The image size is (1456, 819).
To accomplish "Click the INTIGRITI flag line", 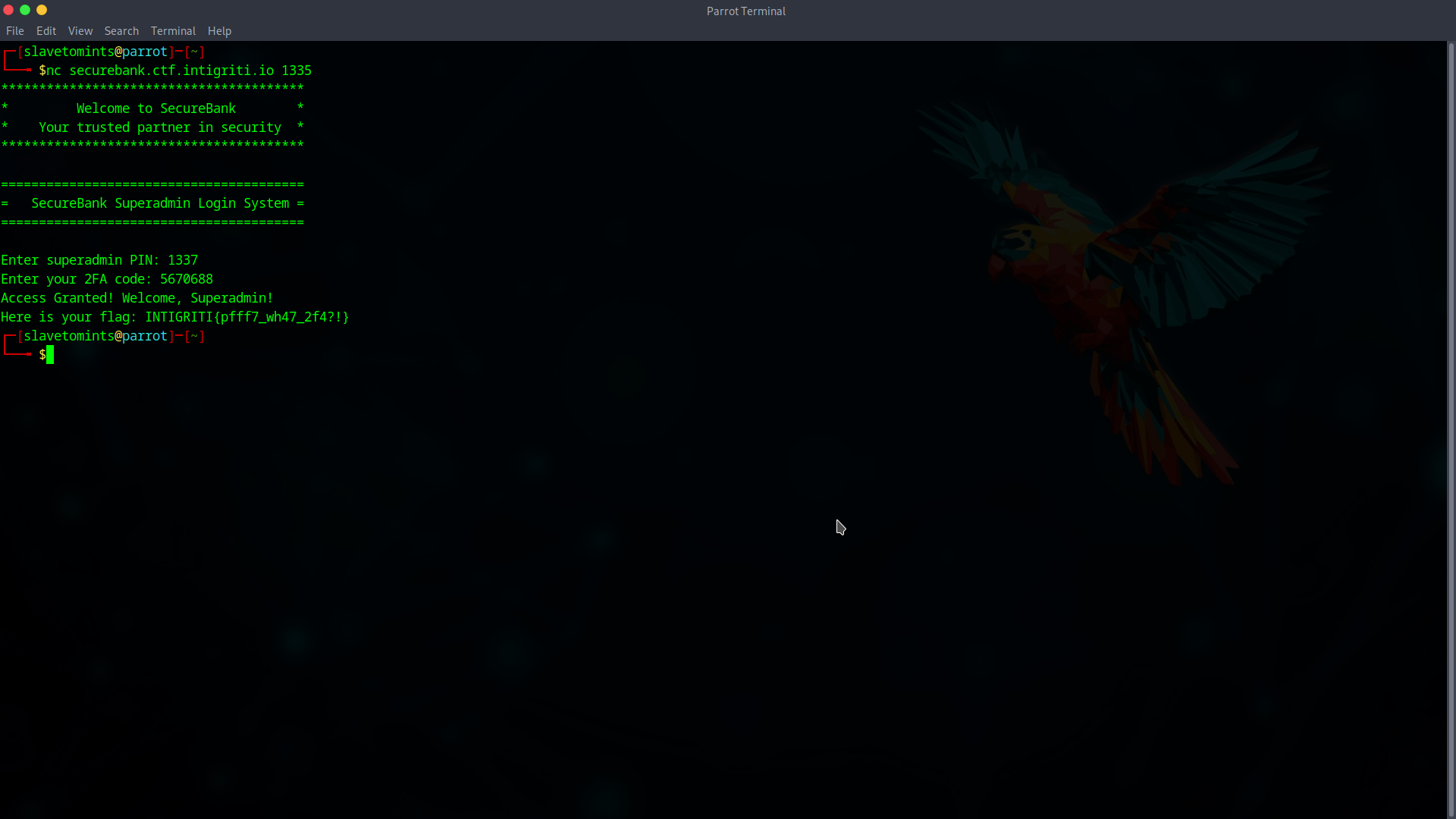I will click(175, 317).
